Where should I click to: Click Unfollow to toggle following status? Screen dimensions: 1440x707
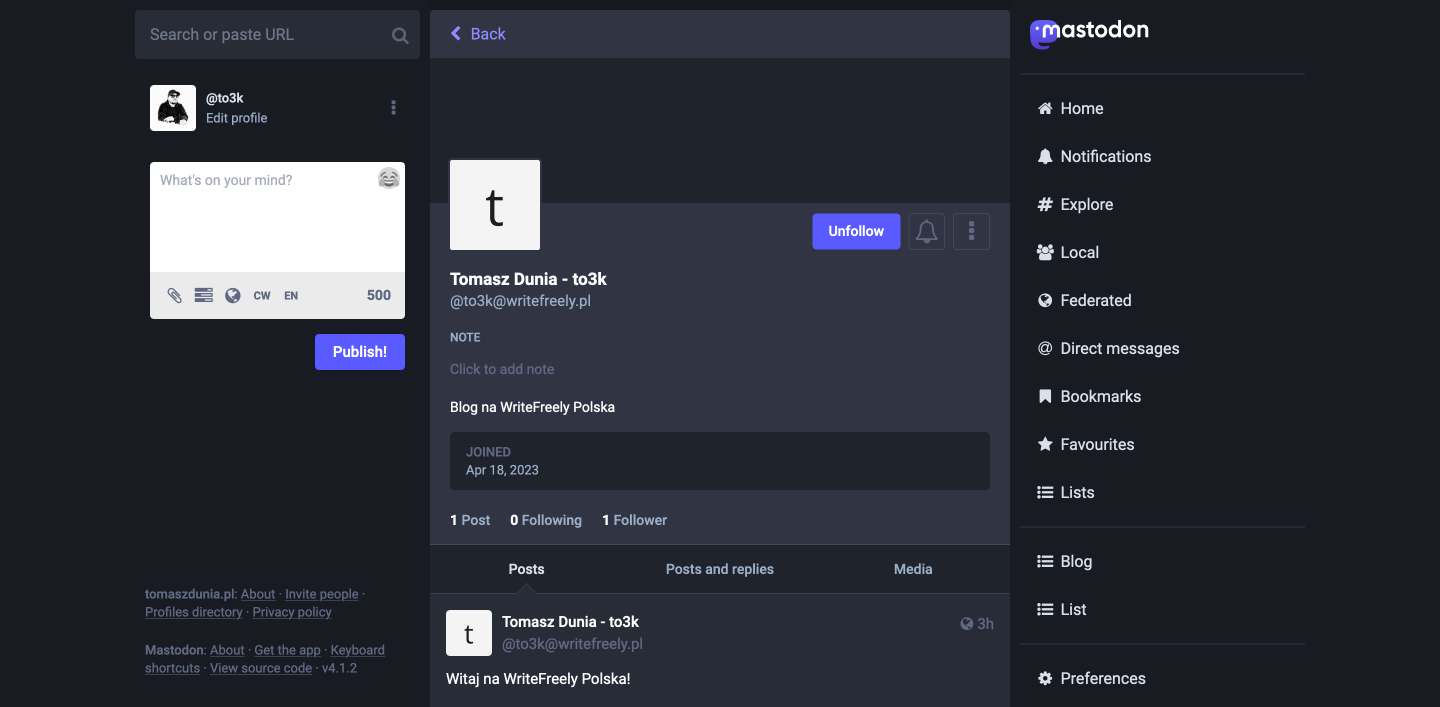tap(856, 231)
